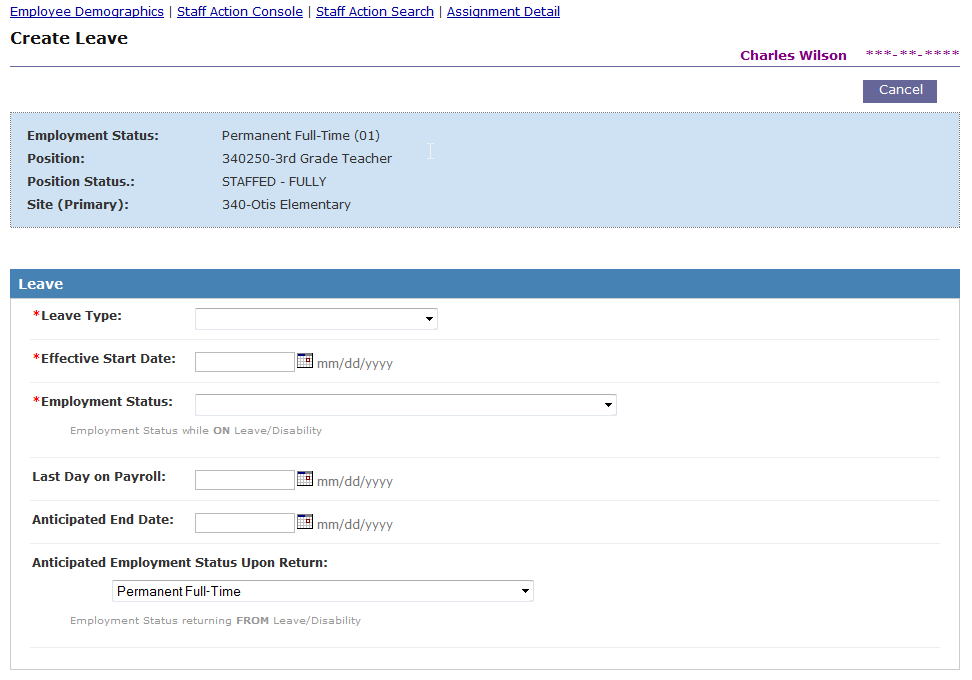This screenshot has height=680, width=972.
Task: Focus the Effective Start Date input field
Action: (x=245, y=362)
